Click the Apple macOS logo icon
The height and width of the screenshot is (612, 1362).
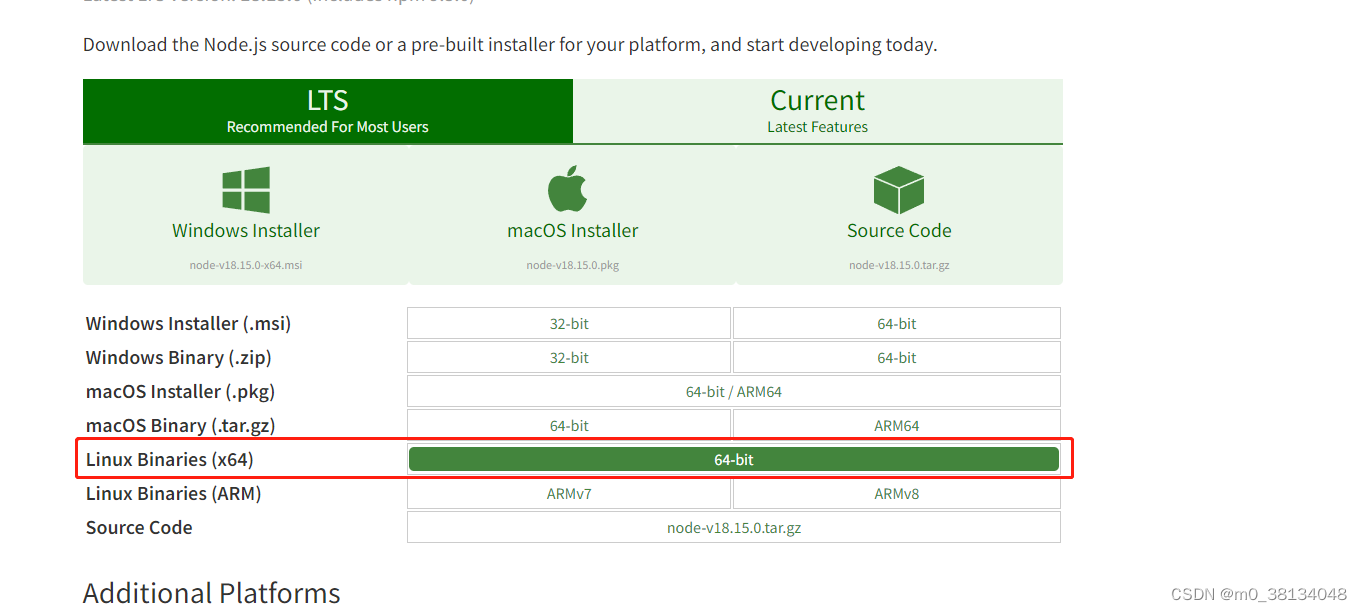pyautogui.click(x=567, y=190)
